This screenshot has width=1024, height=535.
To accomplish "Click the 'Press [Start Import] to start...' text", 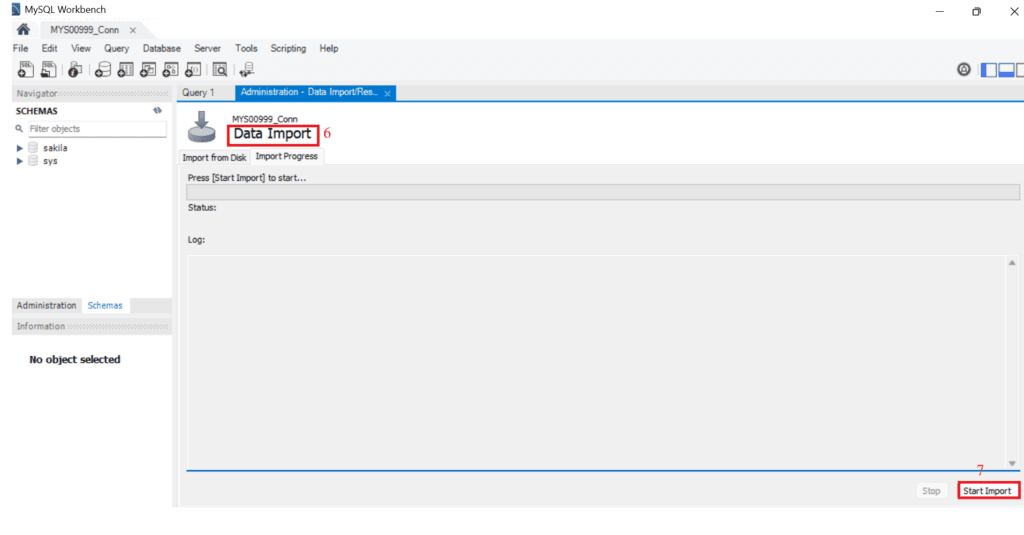I will [x=247, y=178].
